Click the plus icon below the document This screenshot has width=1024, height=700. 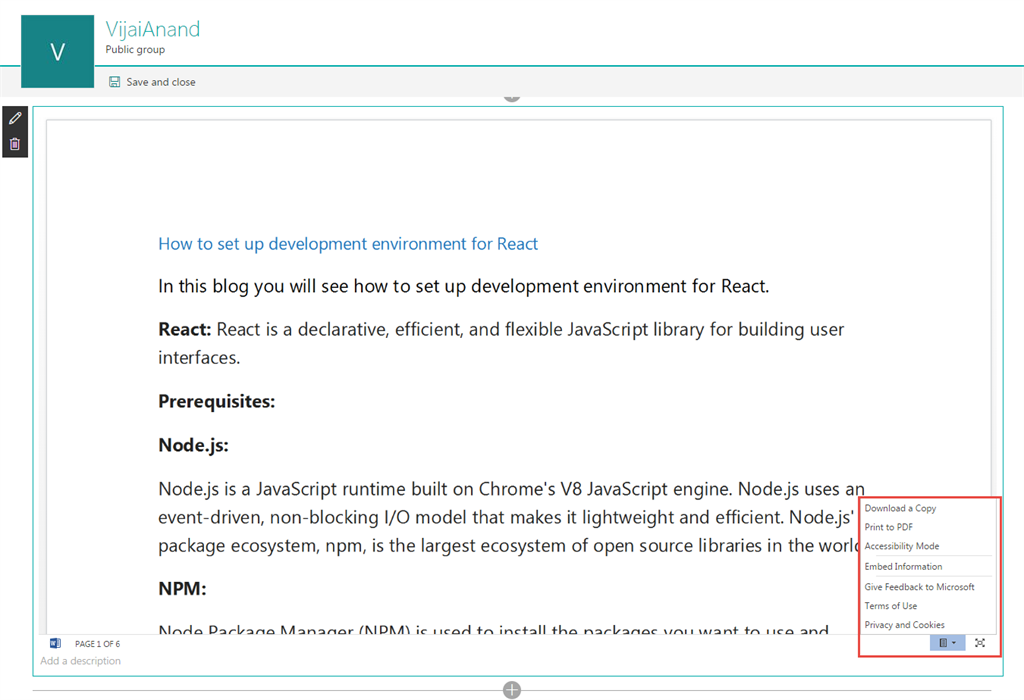tap(512, 689)
